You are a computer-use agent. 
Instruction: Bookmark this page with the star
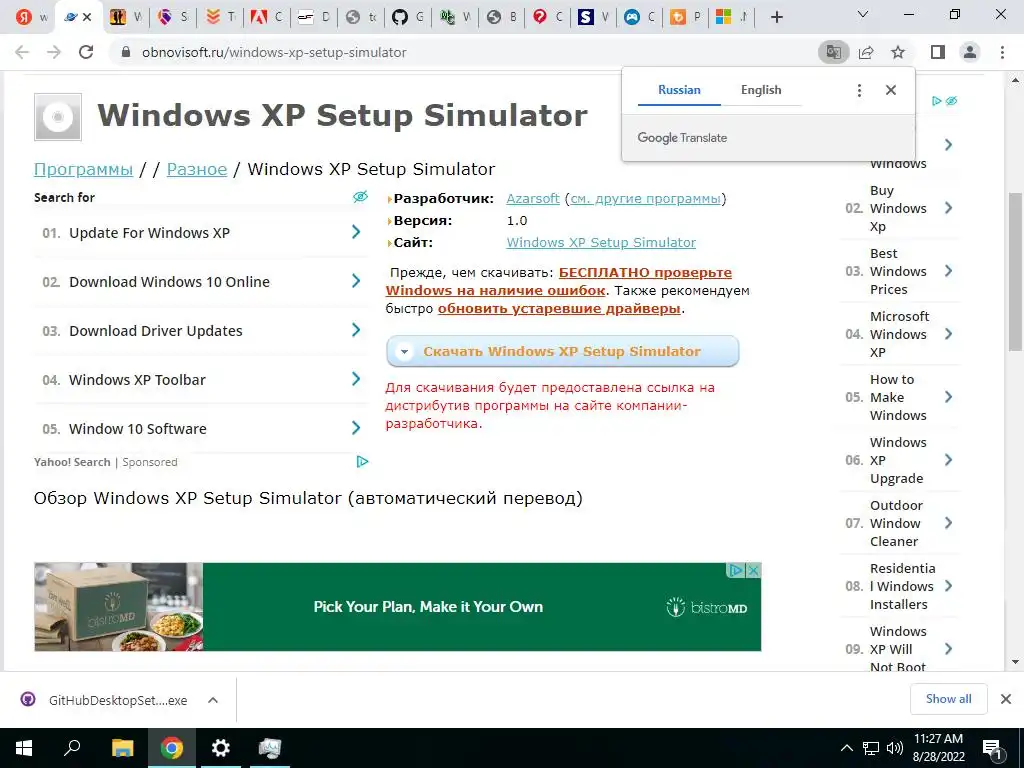pos(898,52)
